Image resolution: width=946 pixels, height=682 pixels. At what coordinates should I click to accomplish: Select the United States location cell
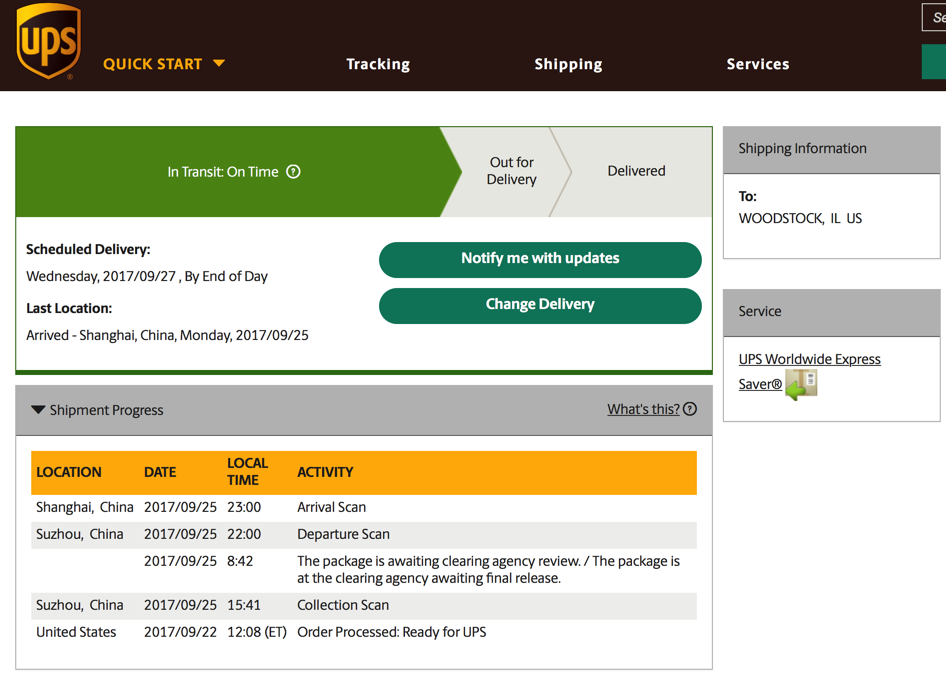(76, 632)
